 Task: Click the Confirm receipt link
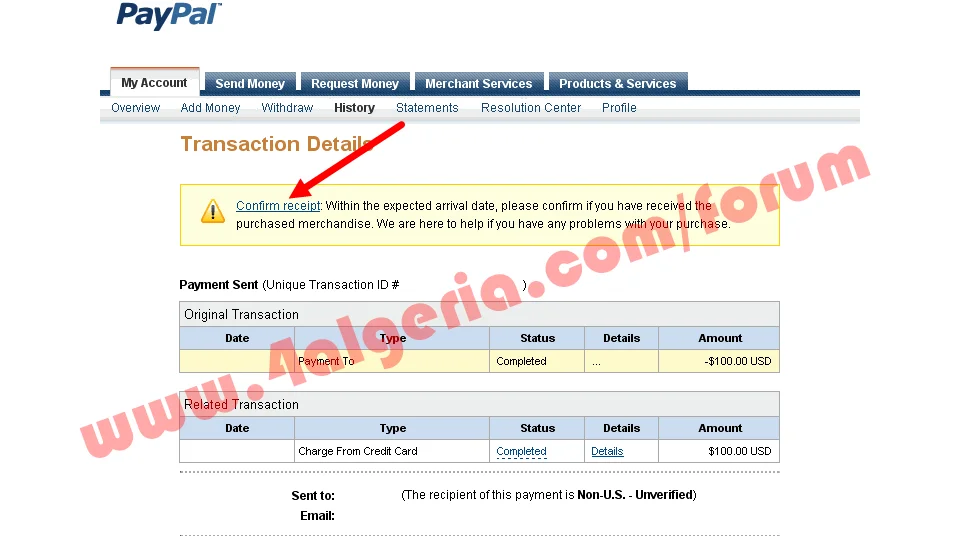(x=278, y=206)
